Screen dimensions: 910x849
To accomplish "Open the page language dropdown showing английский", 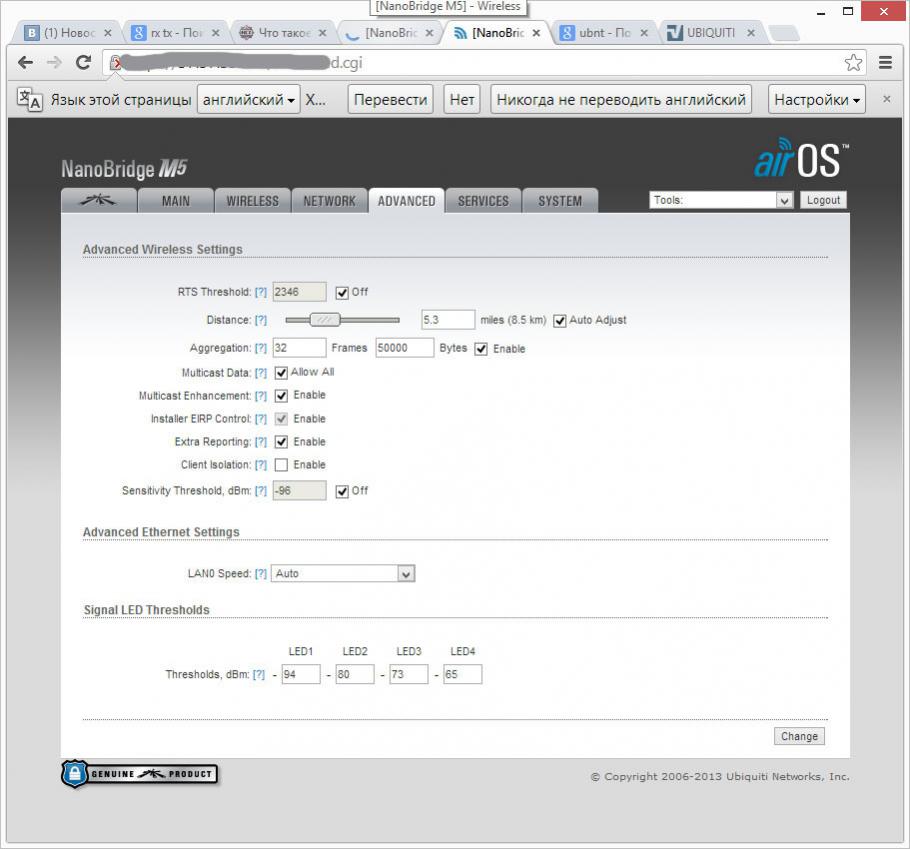I will 248,99.
